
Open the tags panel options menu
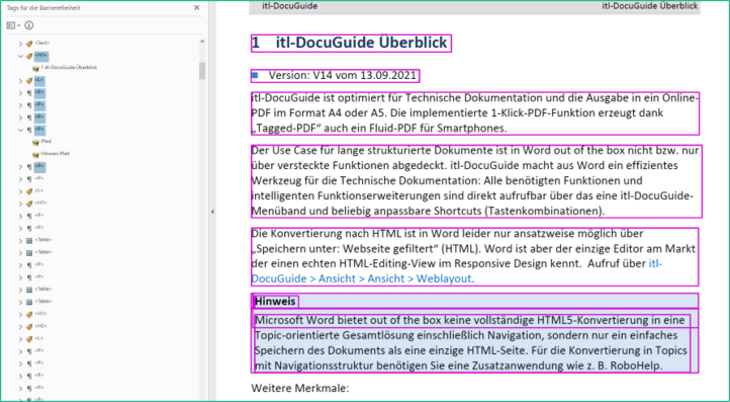[13, 25]
